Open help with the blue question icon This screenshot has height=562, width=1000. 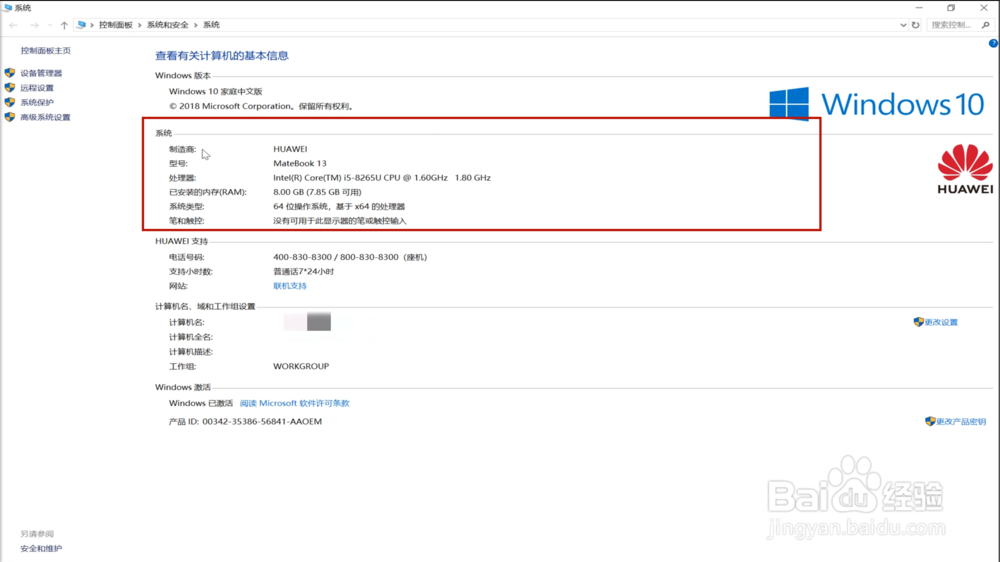coord(994,43)
